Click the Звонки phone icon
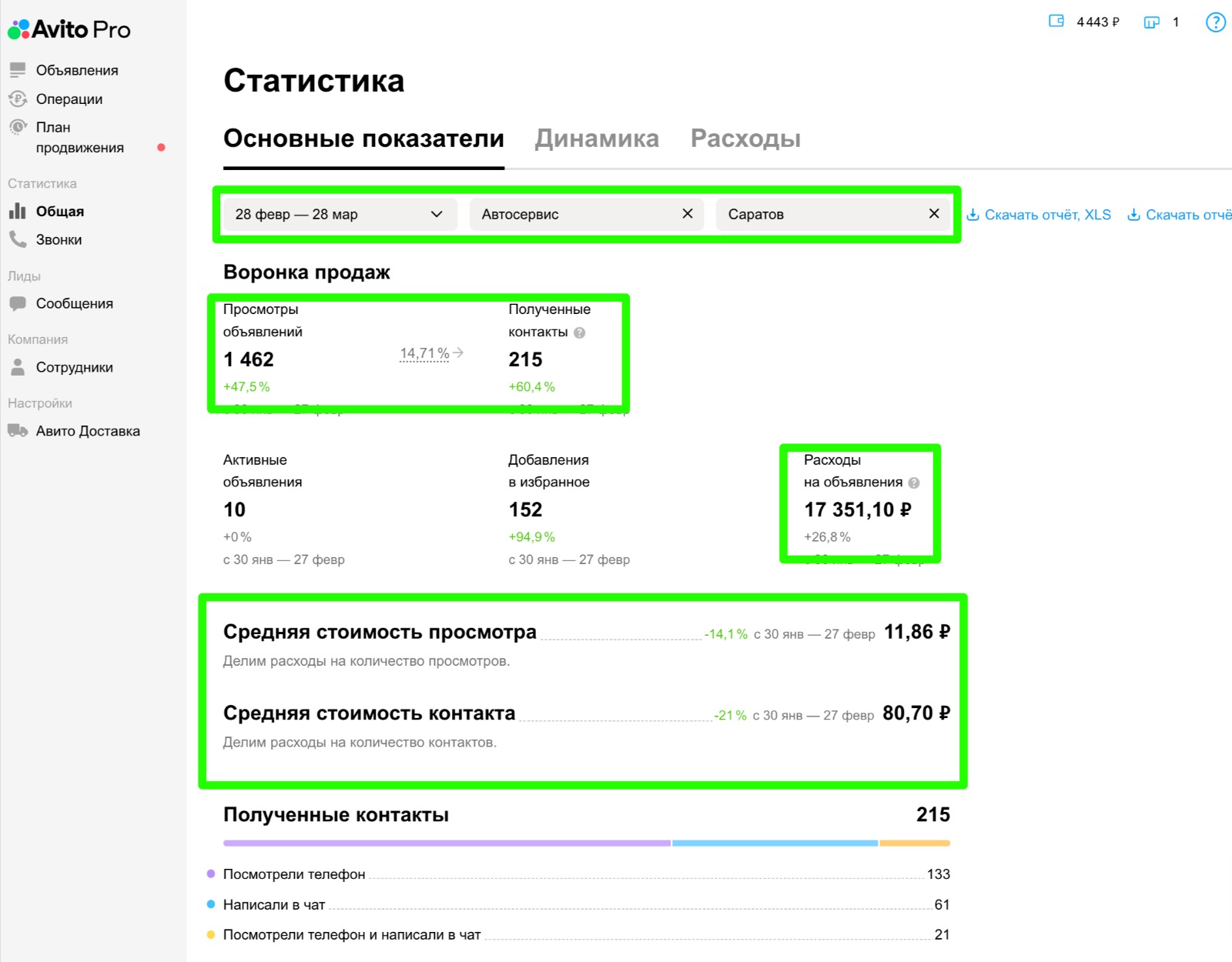The width and height of the screenshot is (1232, 962). [18, 239]
